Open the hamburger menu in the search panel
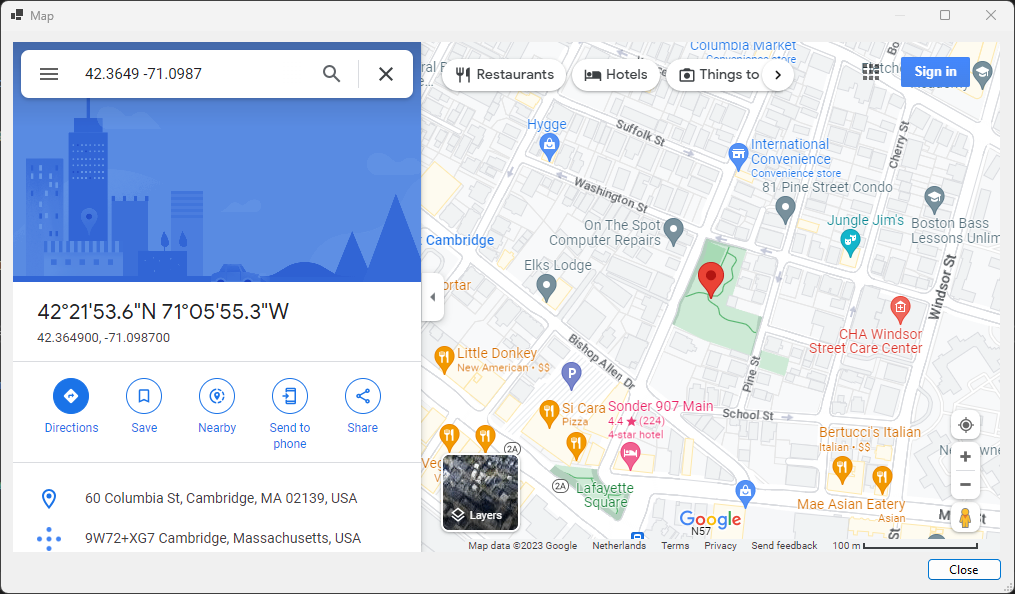Screen dimensions: 1015x594 48,73
